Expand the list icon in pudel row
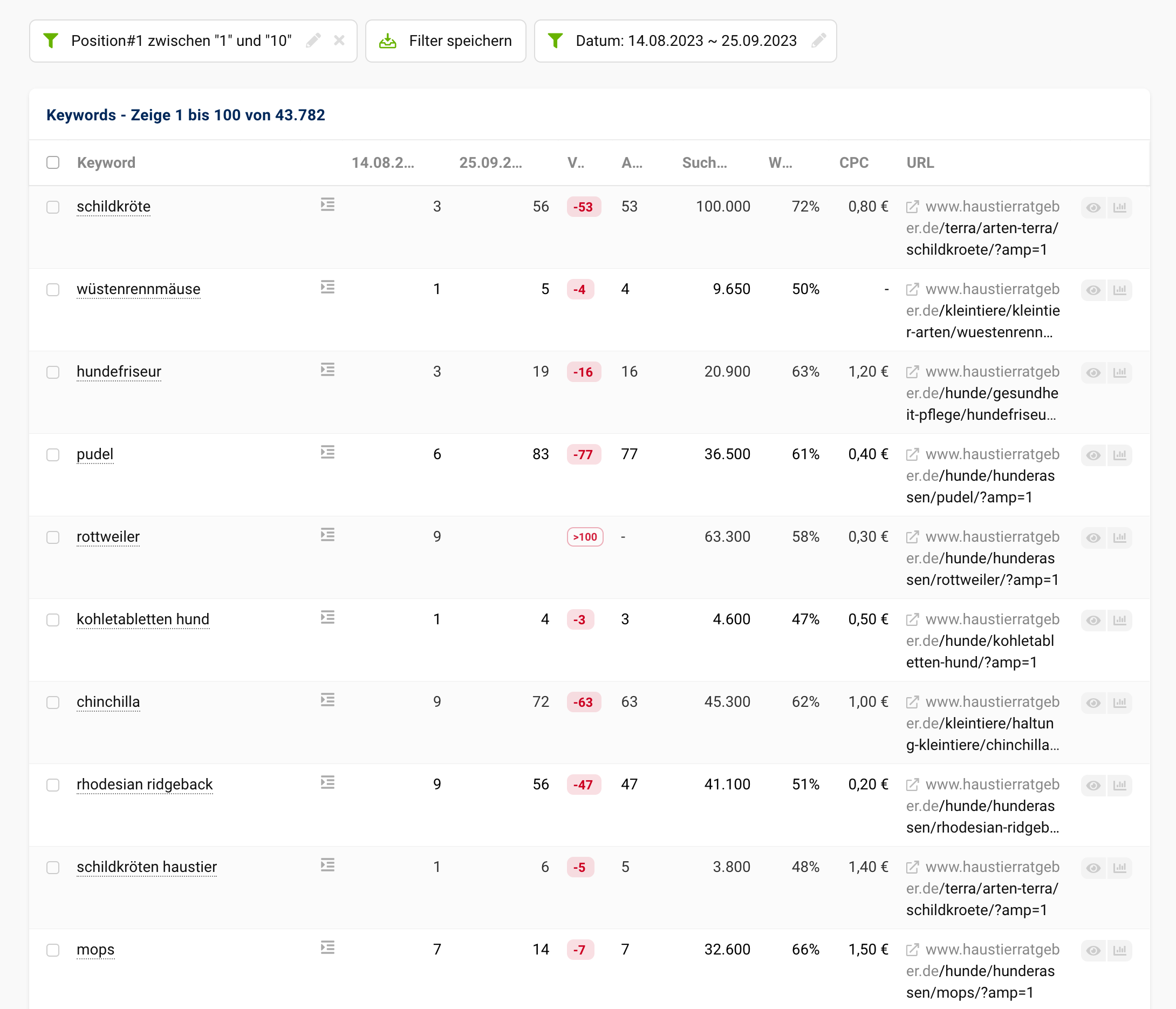 pos(327,452)
